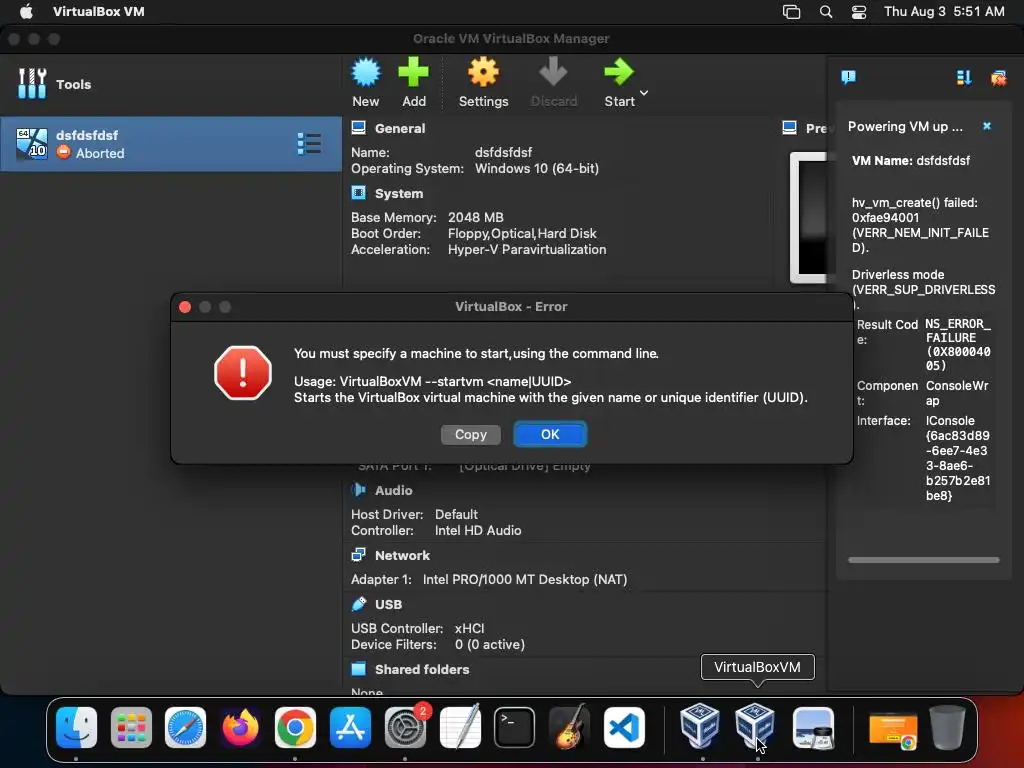Click Copy in the error dialog

click(x=470, y=435)
